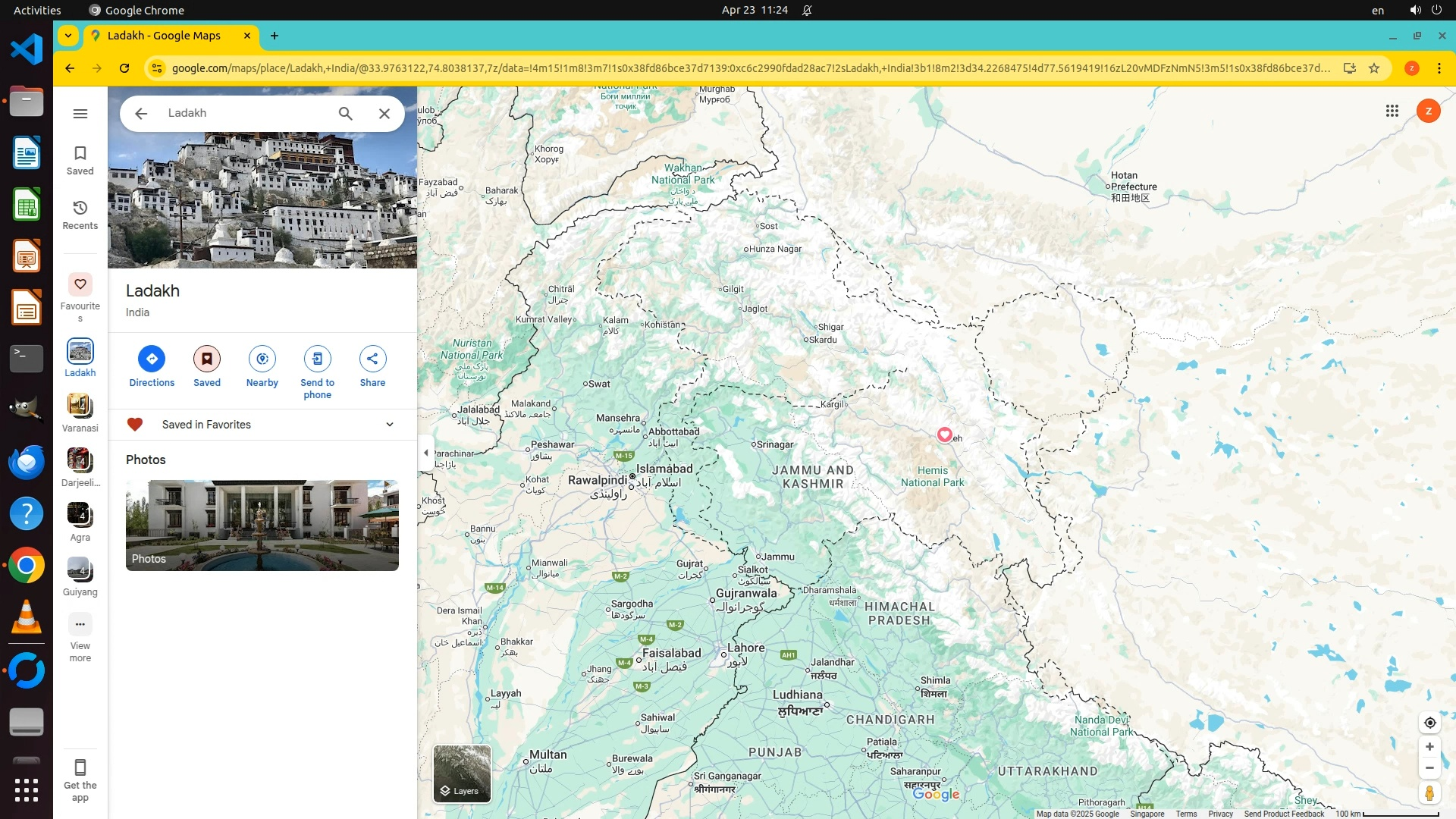Collapse the side panel arrow
Screen dimensions: 1456x819
[x=425, y=453]
